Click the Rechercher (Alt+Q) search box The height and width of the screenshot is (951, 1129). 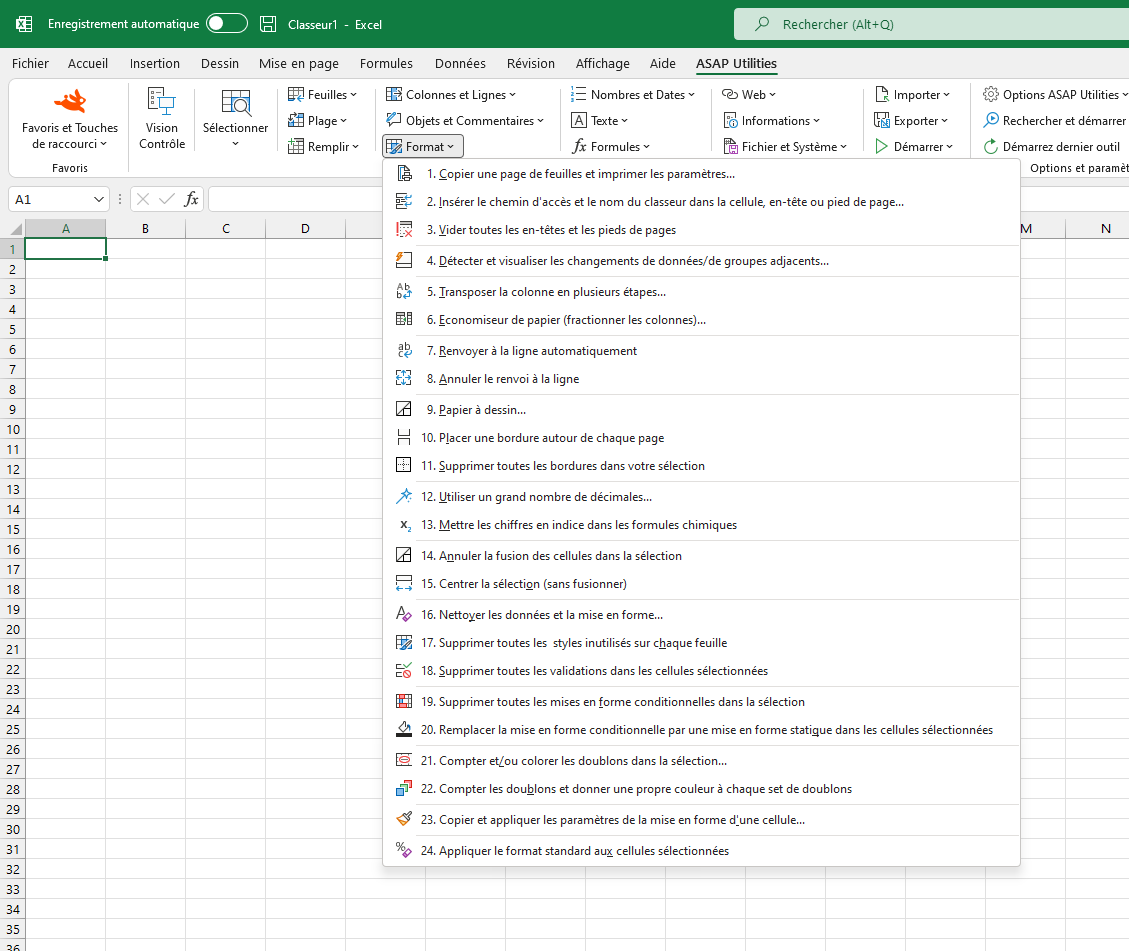(x=932, y=24)
